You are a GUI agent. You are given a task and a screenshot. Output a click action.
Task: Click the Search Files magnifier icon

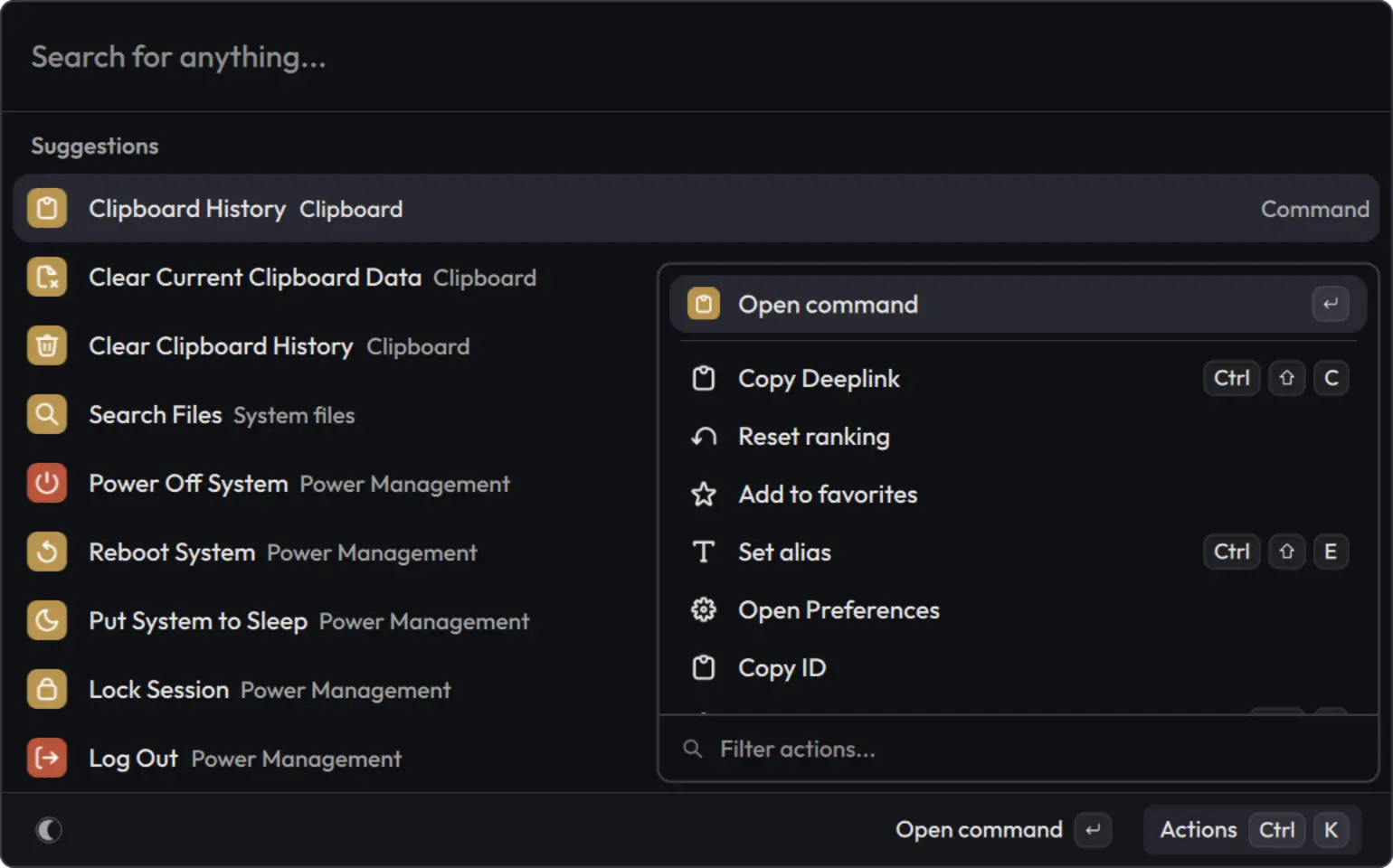pyautogui.click(x=47, y=415)
